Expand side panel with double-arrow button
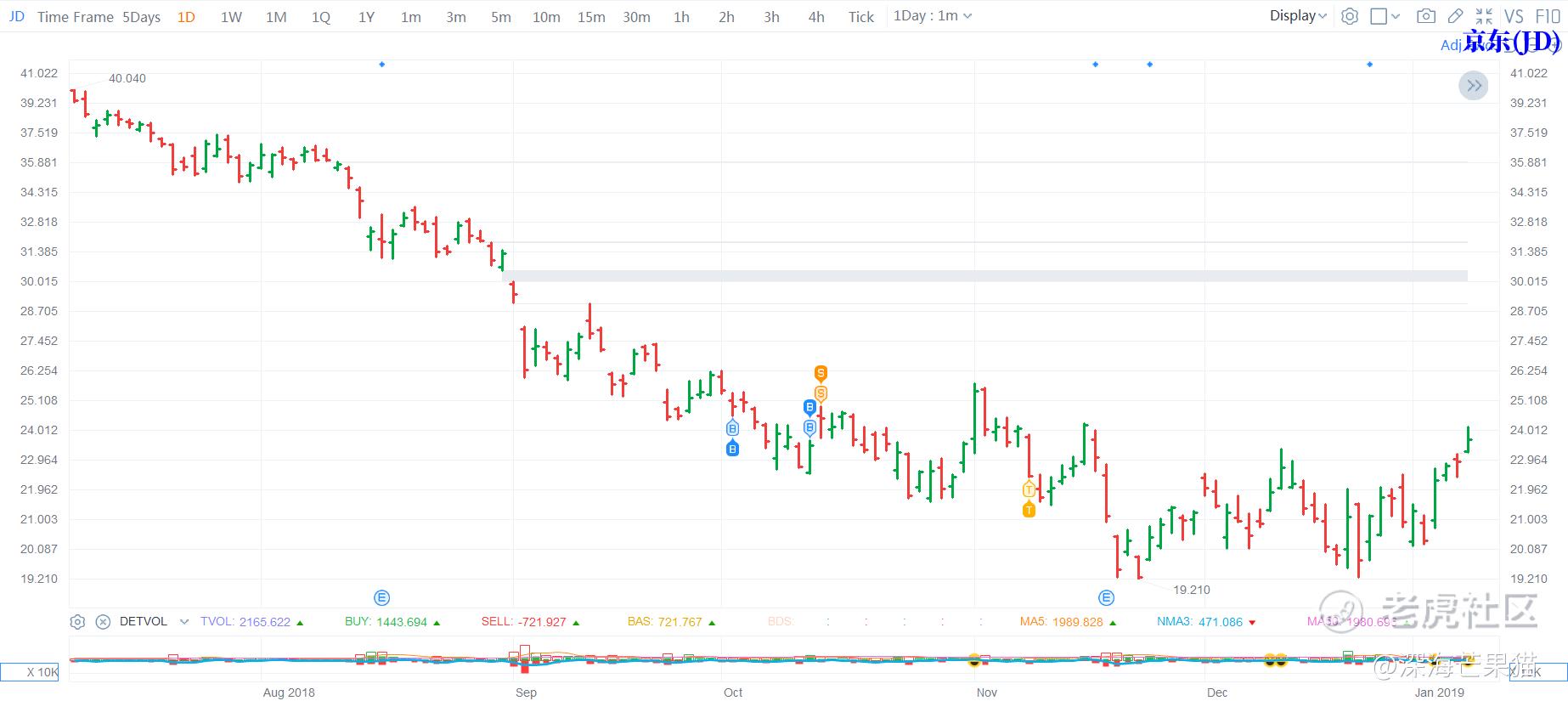The width and height of the screenshot is (1568, 701). coord(1474,86)
